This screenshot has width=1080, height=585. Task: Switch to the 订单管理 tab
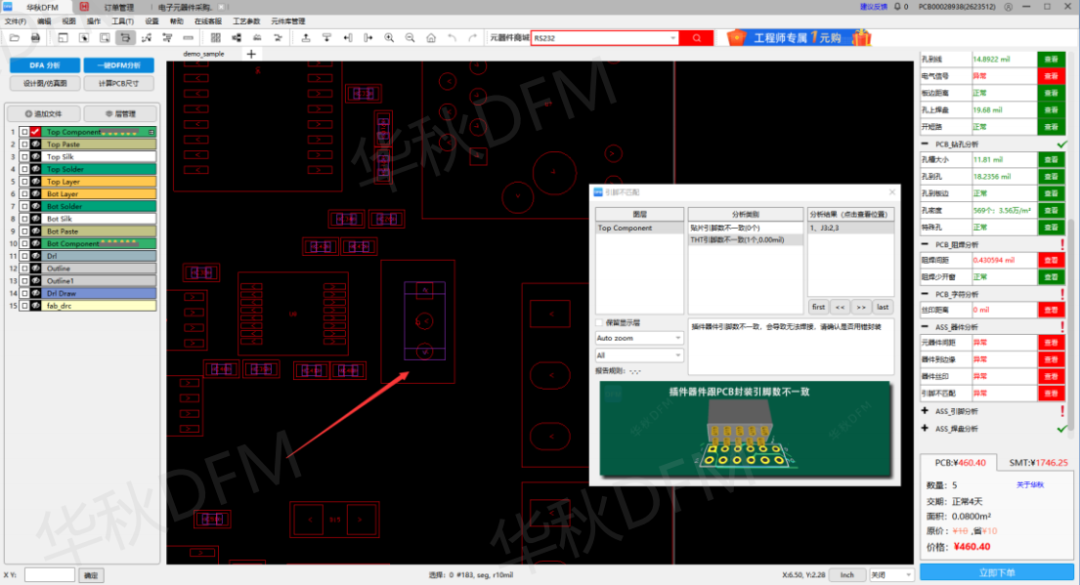point(118,7)
